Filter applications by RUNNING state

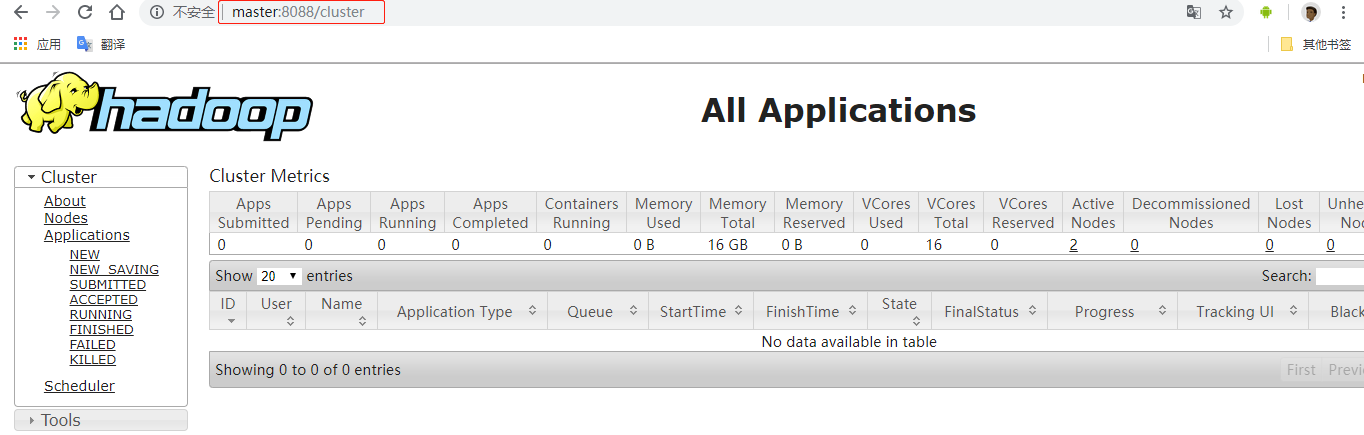point(101,315)
